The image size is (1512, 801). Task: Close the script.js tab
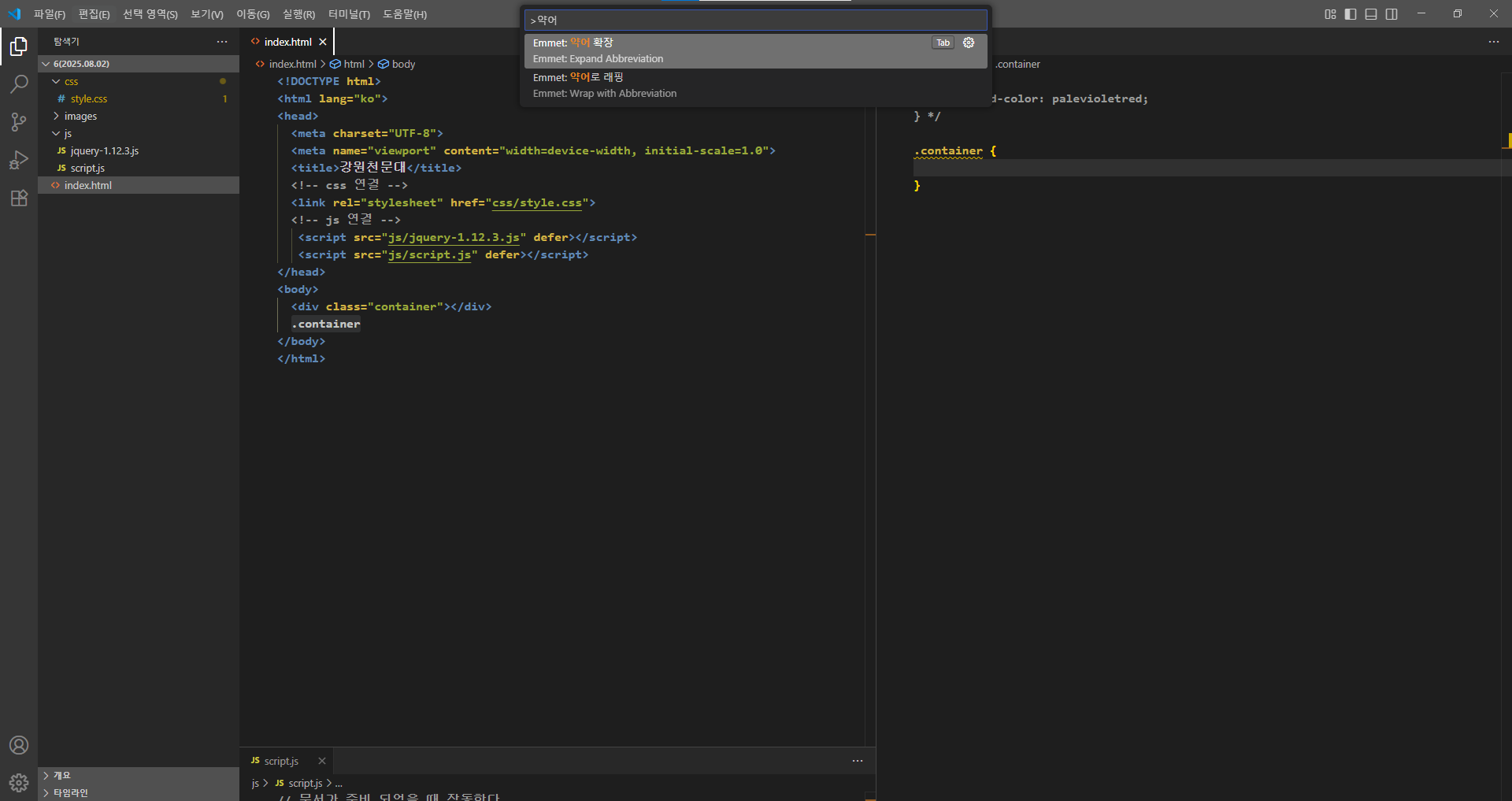point(321,761)
